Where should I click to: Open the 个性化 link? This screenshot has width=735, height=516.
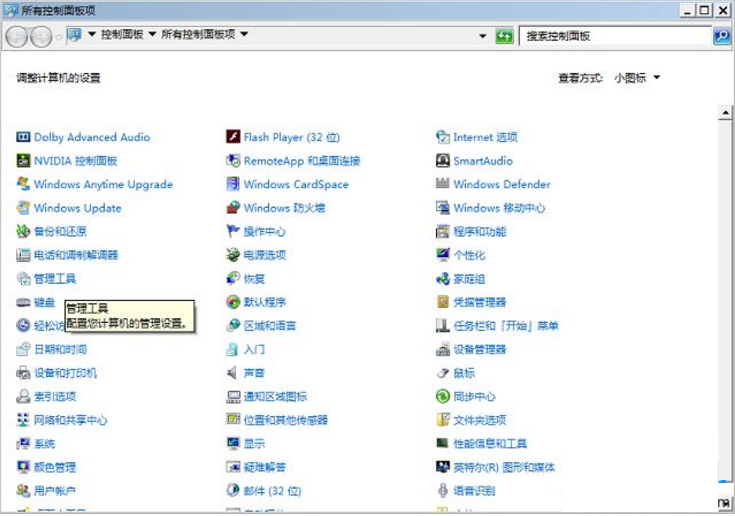[x=469, y=255]
